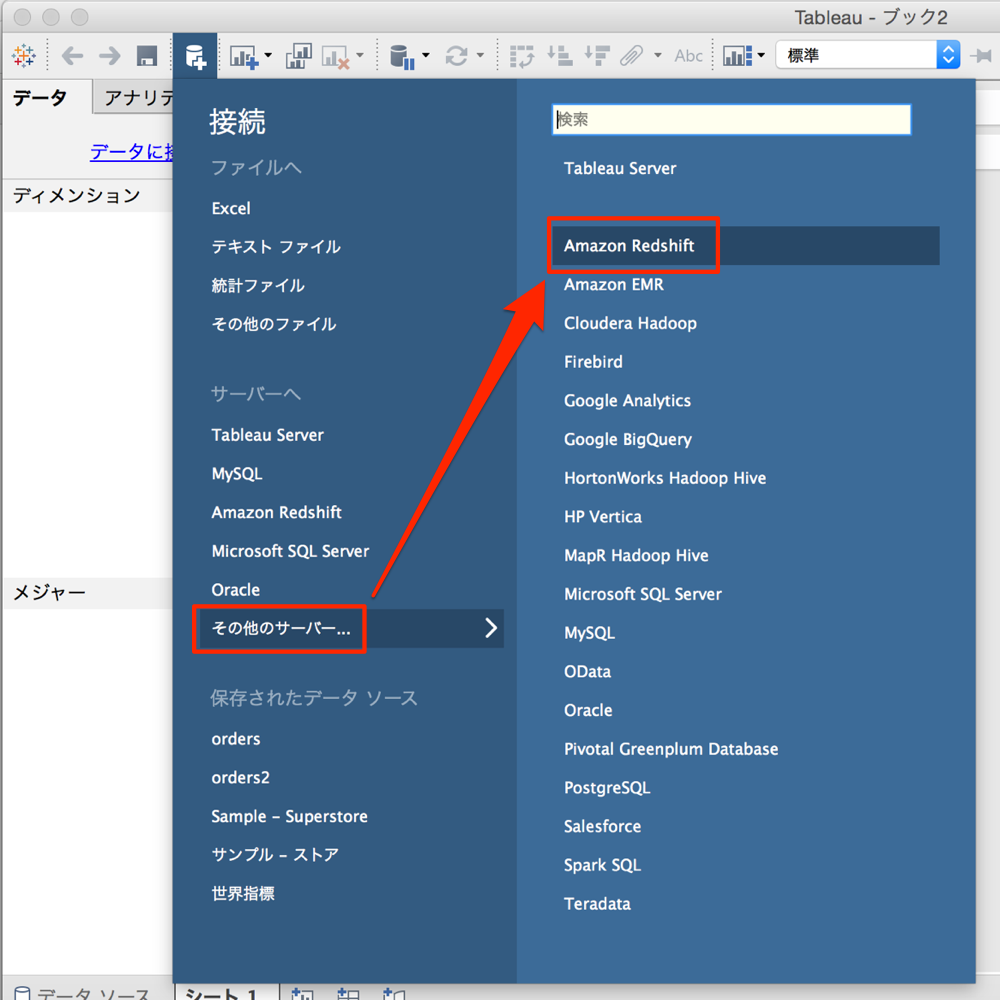Expand その他のサーバー submenu arrow
This screenshot has width=1000, height=1000.
489,629
